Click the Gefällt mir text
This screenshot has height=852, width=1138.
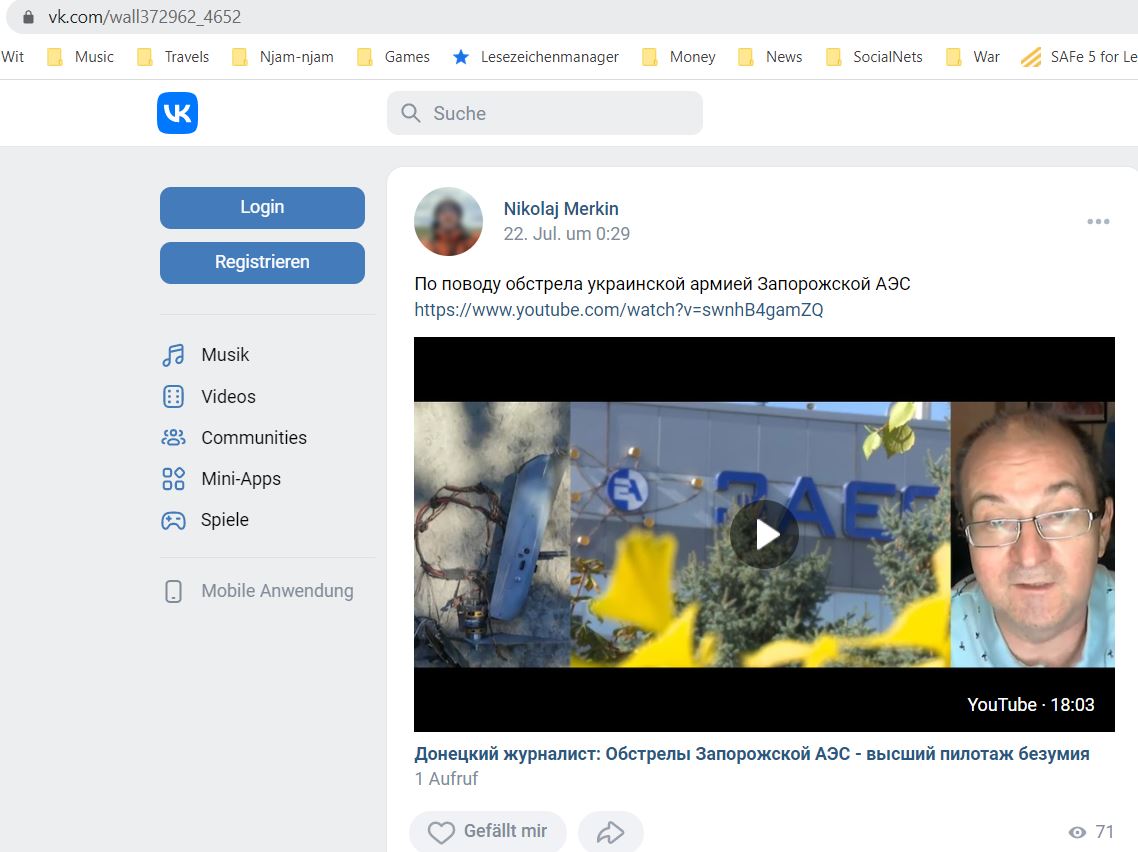[x=505, y=831]
